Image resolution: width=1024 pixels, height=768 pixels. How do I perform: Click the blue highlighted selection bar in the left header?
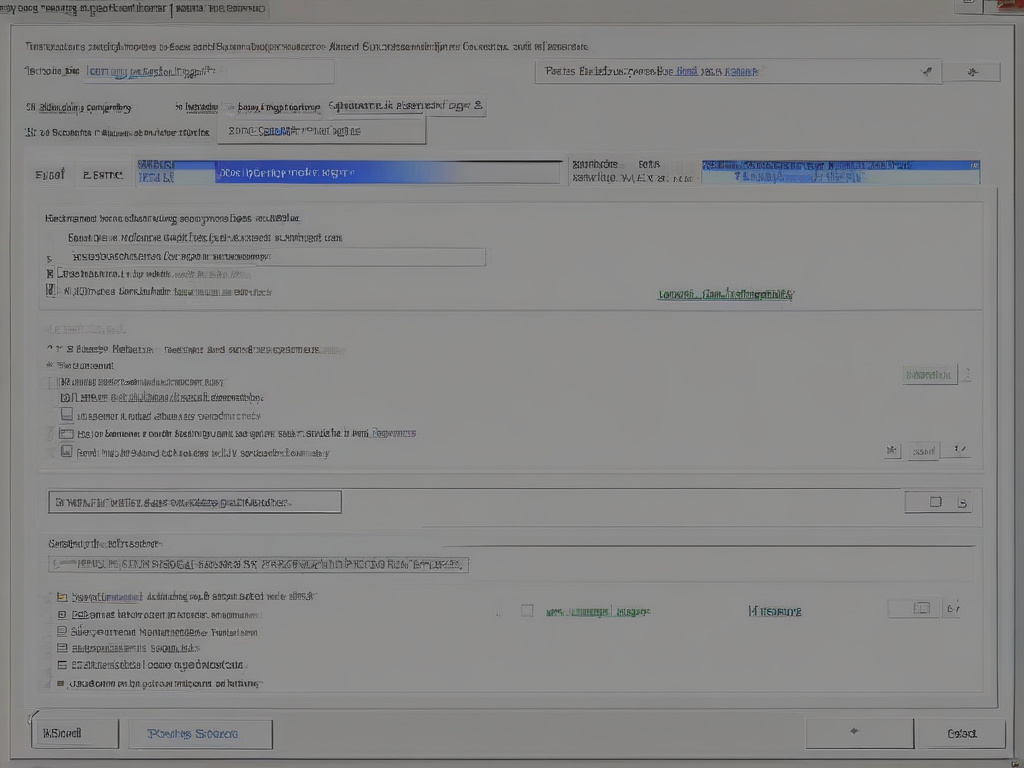click(x=388, y=172)
